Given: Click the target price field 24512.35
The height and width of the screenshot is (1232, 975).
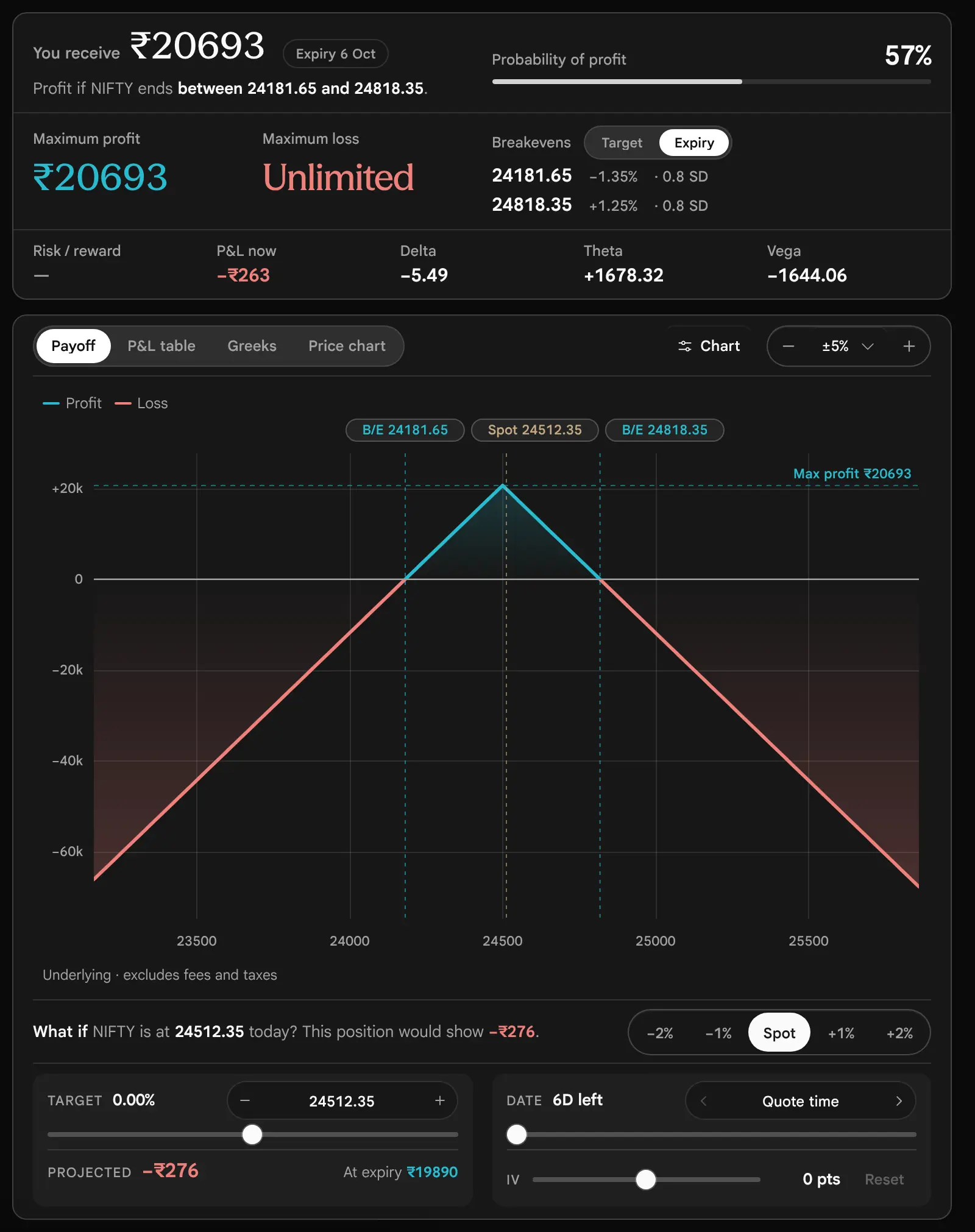Looking at the screenshot, I should point(342,1100).
